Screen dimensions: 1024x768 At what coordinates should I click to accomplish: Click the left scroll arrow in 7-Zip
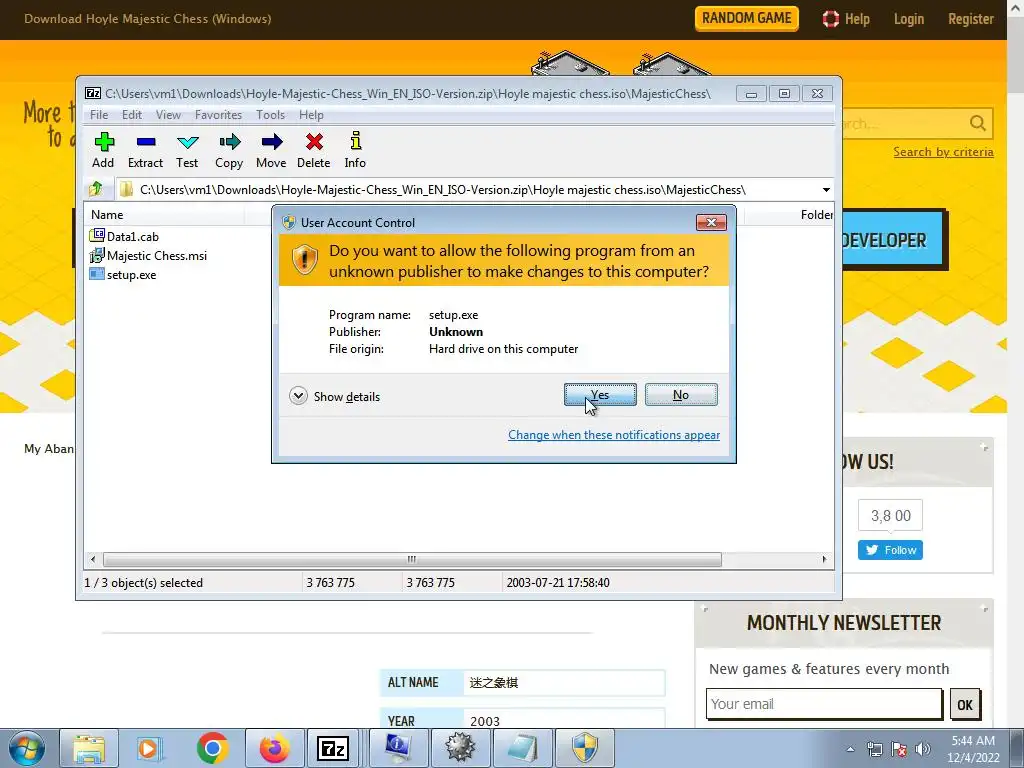coord(93,560)
